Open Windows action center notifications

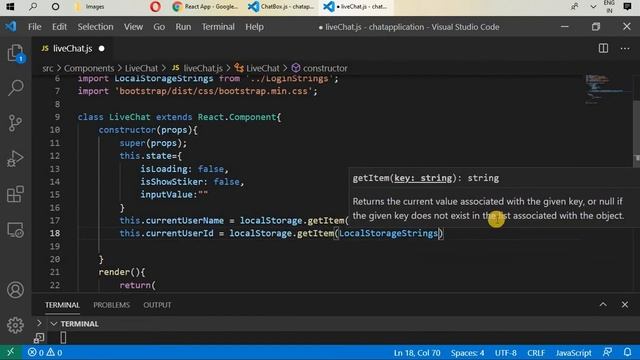(628, 7)
